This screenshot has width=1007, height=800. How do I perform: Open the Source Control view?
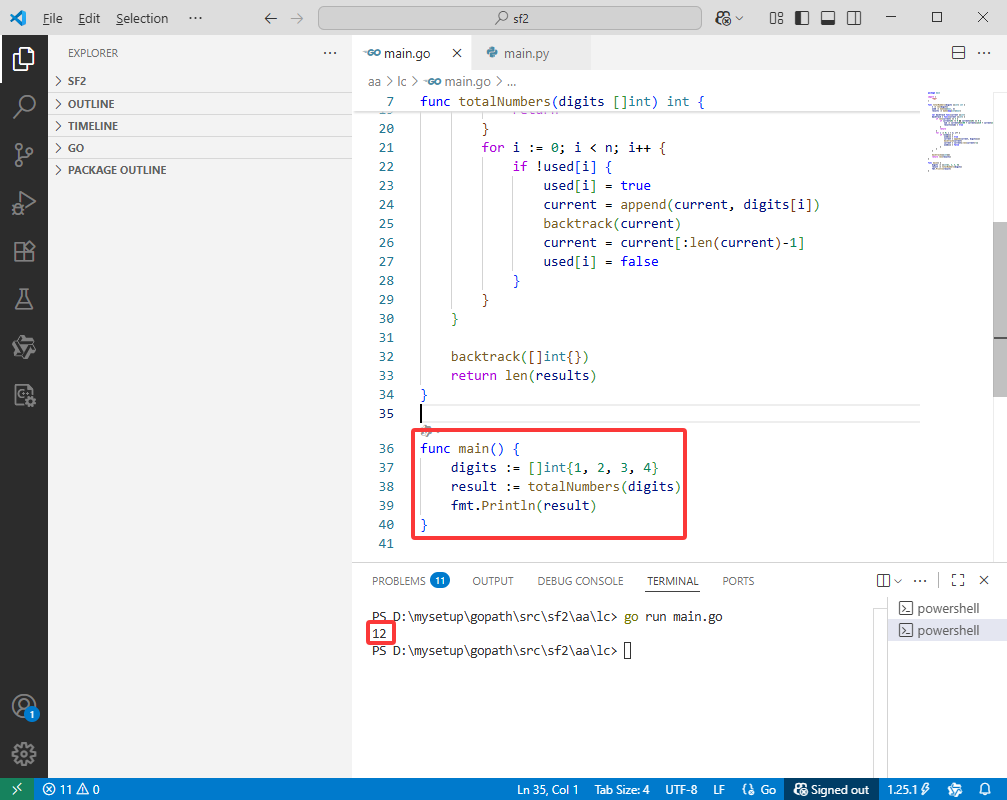tap(24, 155)
